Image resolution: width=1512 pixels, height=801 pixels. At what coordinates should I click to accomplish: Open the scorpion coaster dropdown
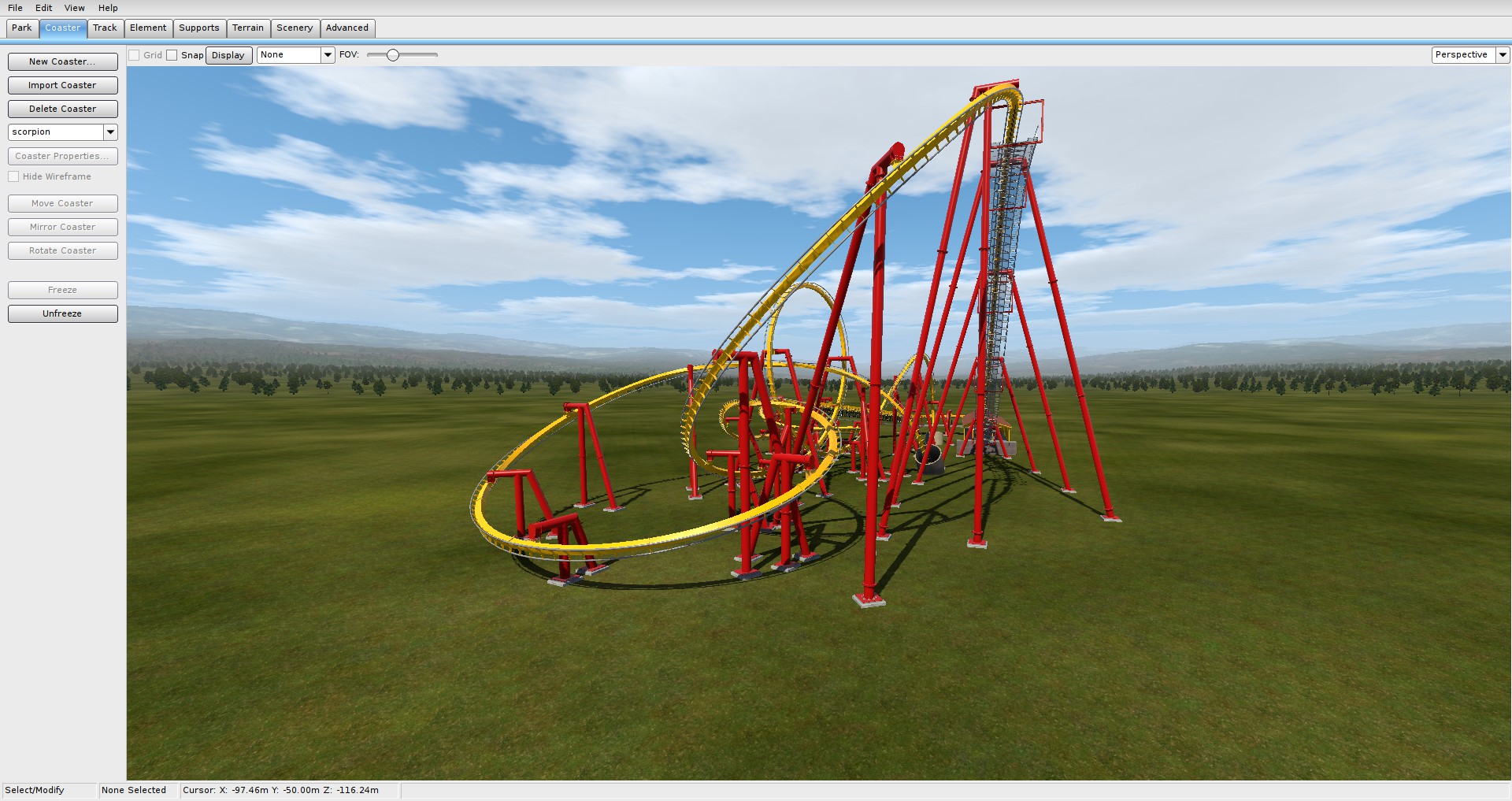click(x=110, y=132)
